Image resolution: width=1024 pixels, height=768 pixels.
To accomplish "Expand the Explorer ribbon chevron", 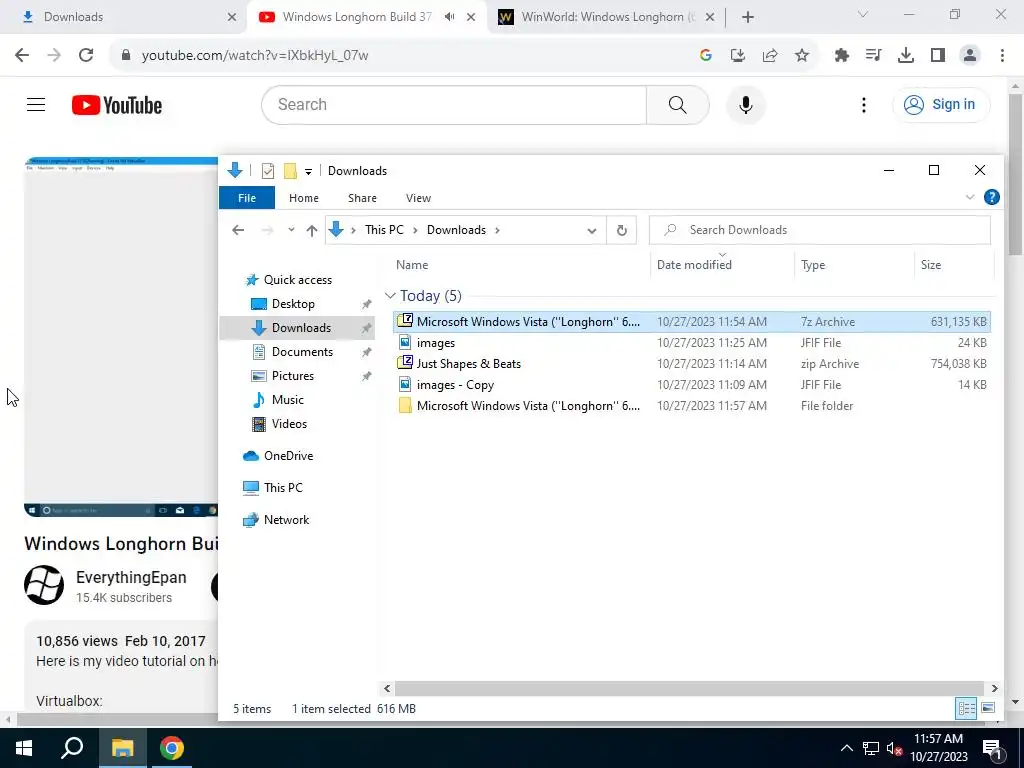I will pyautogui.click(x=970, y=197).
